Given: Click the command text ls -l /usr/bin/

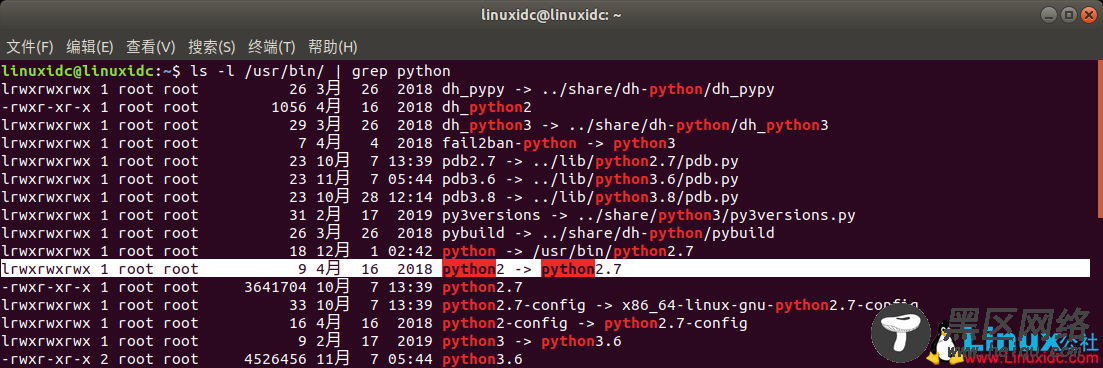Looking at the screenshot, I should point(256,72).
